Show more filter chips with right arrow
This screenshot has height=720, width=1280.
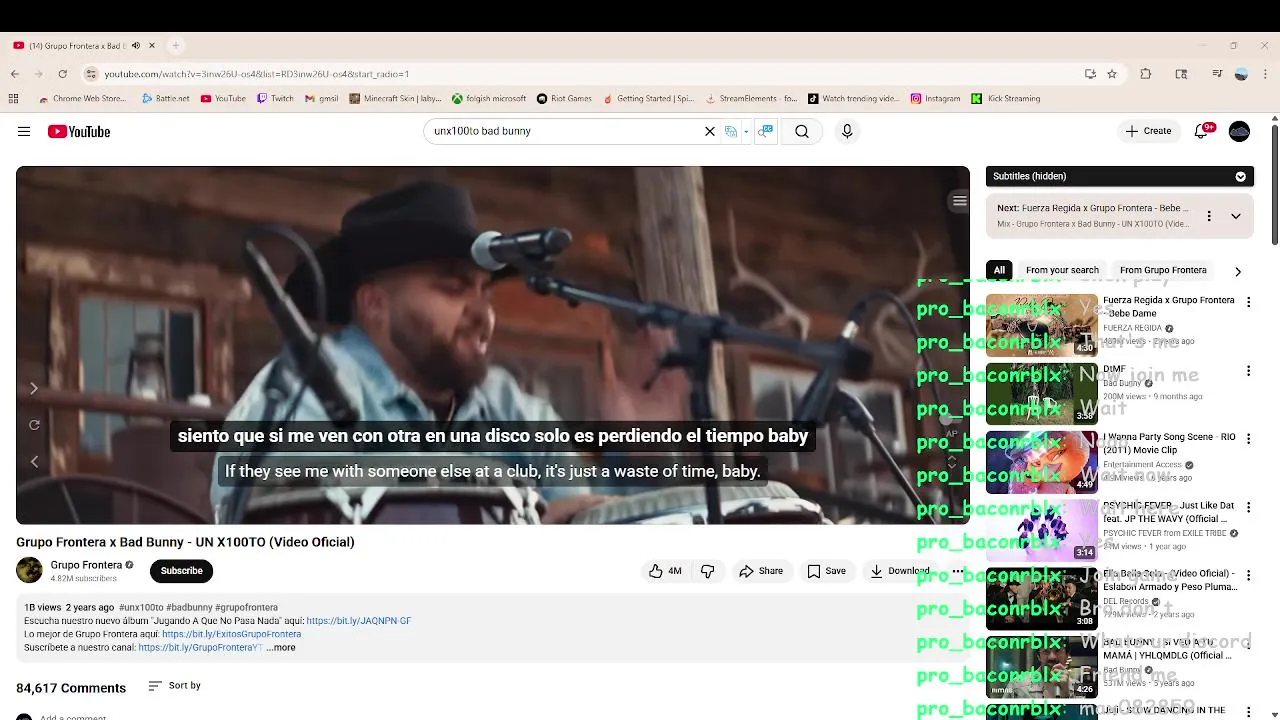(1238, 271)
